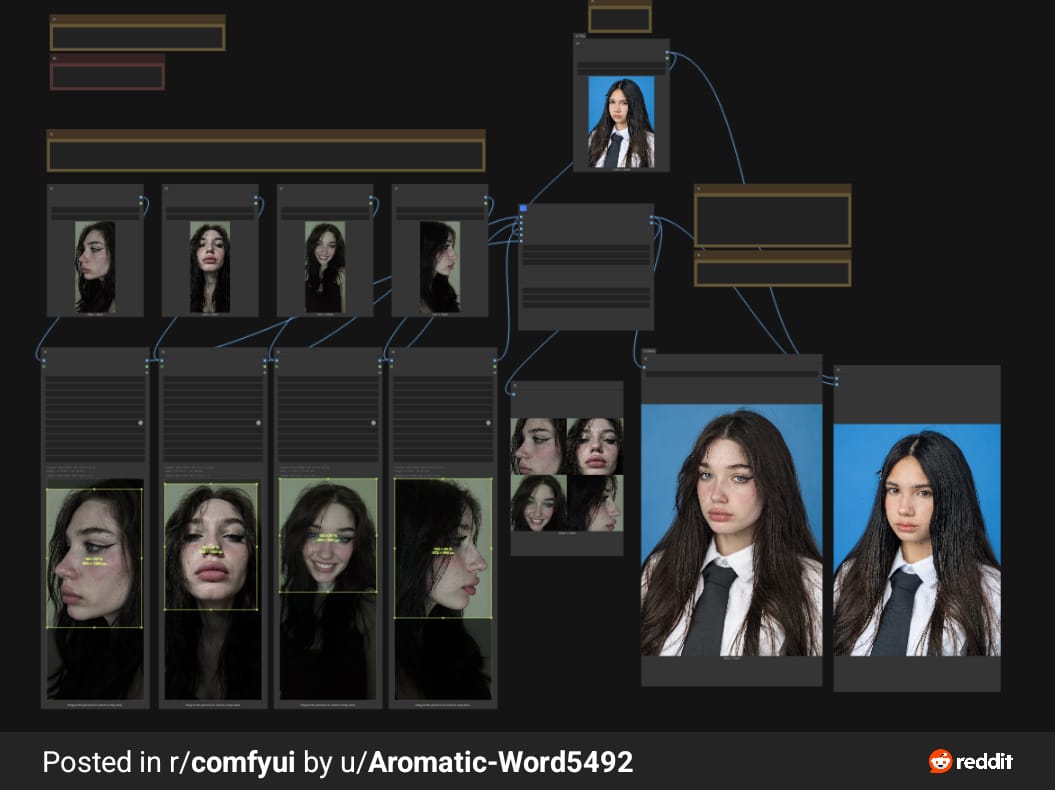
Task: Click the output port of the top blue-background portrait node
Action: coord(669,55)
